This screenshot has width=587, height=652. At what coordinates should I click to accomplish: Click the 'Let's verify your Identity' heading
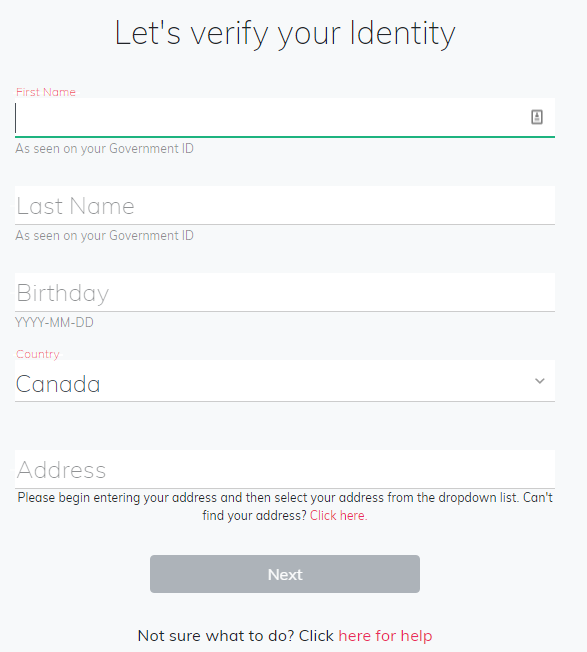(285, 33)
